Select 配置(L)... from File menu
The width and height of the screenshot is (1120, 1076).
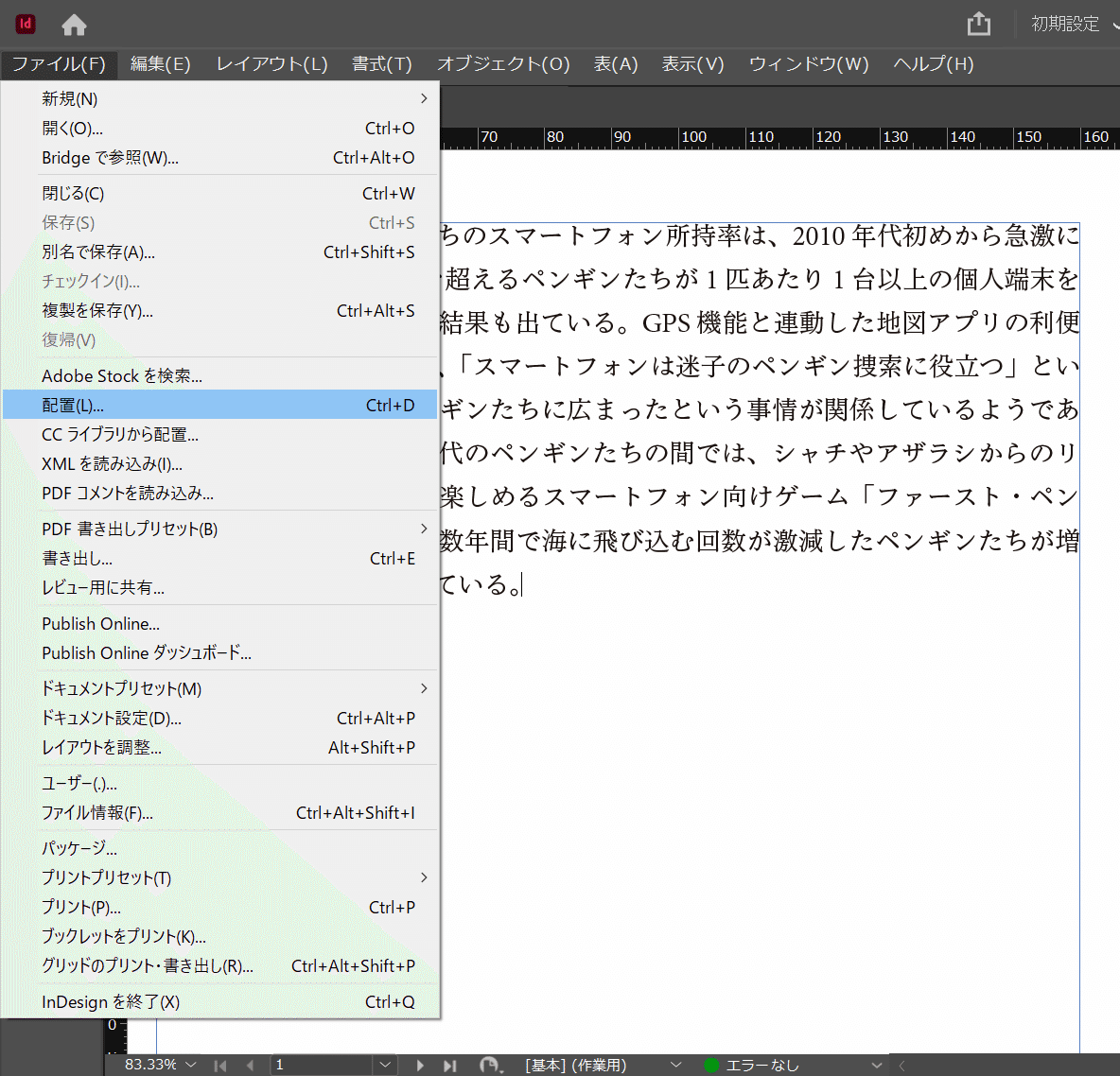coord(74,405)
